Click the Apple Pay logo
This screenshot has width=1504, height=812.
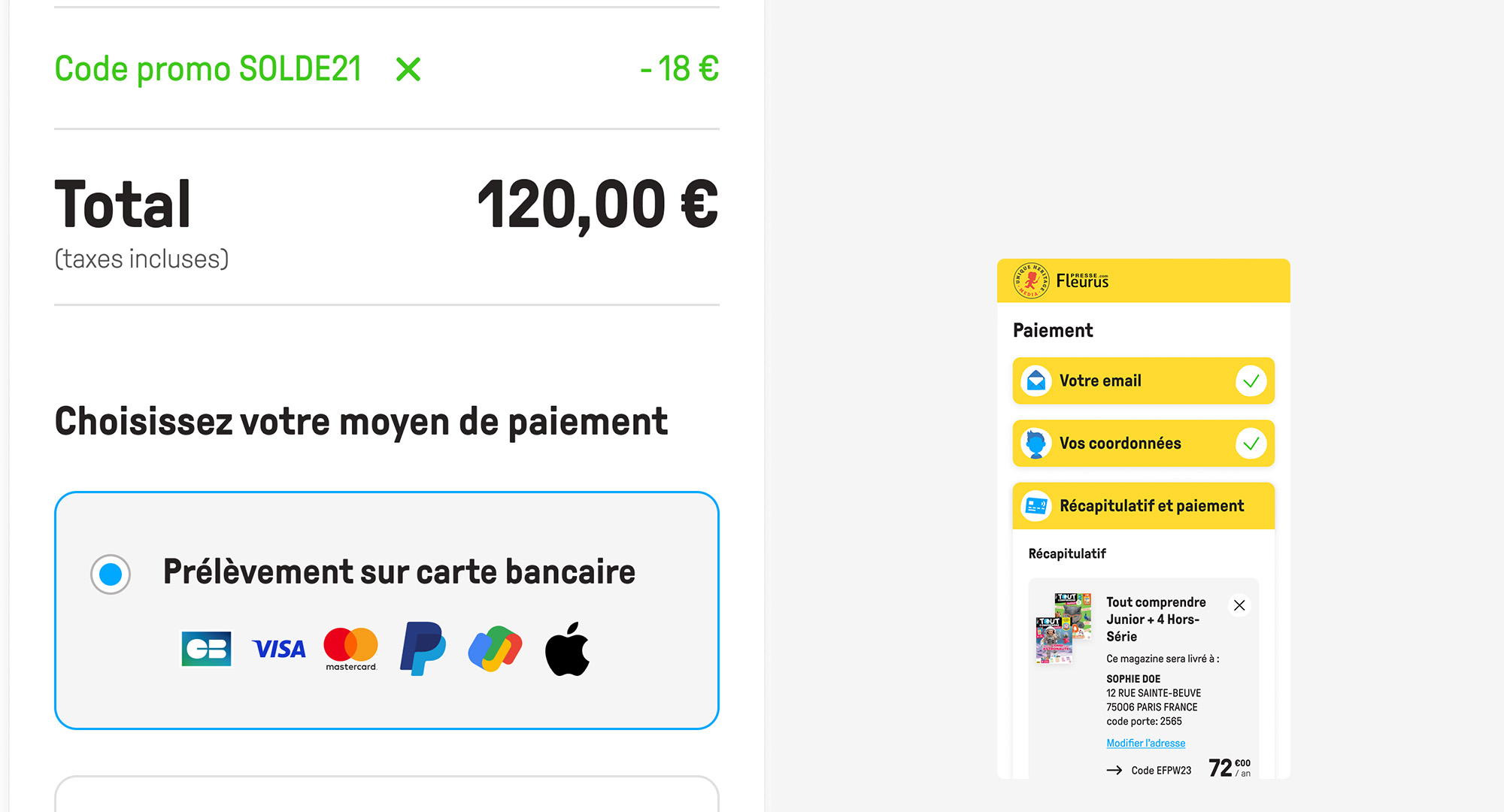[567, 649]
